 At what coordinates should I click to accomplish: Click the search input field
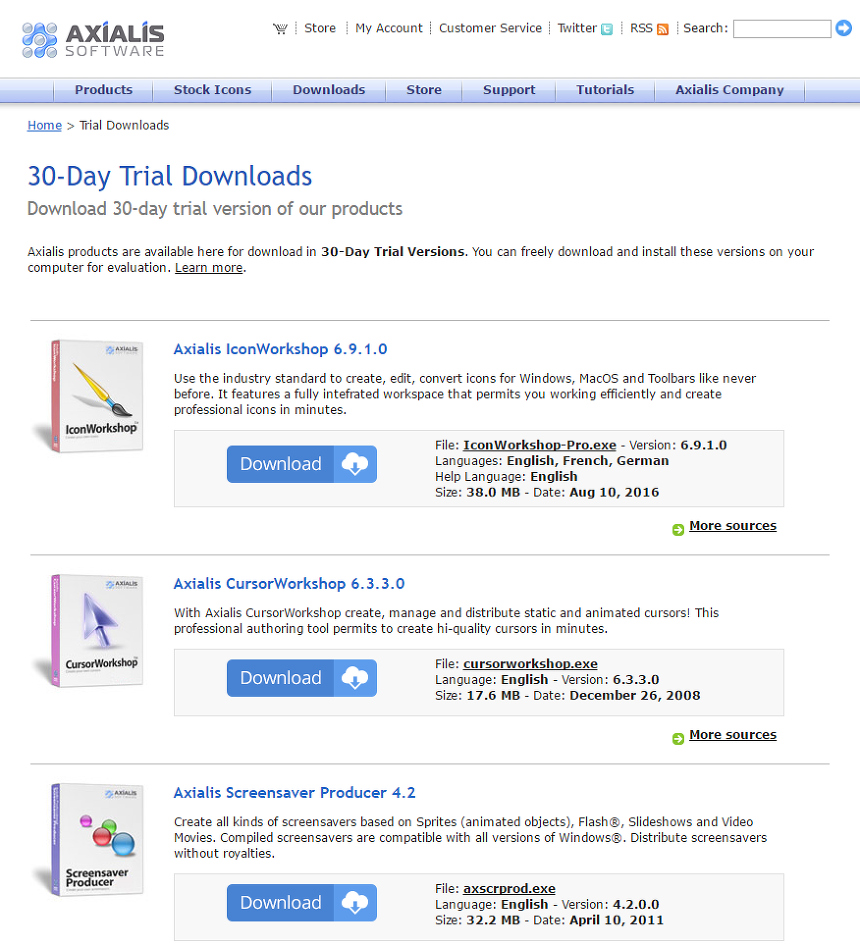pyautogui.click(x=781, y=29)
